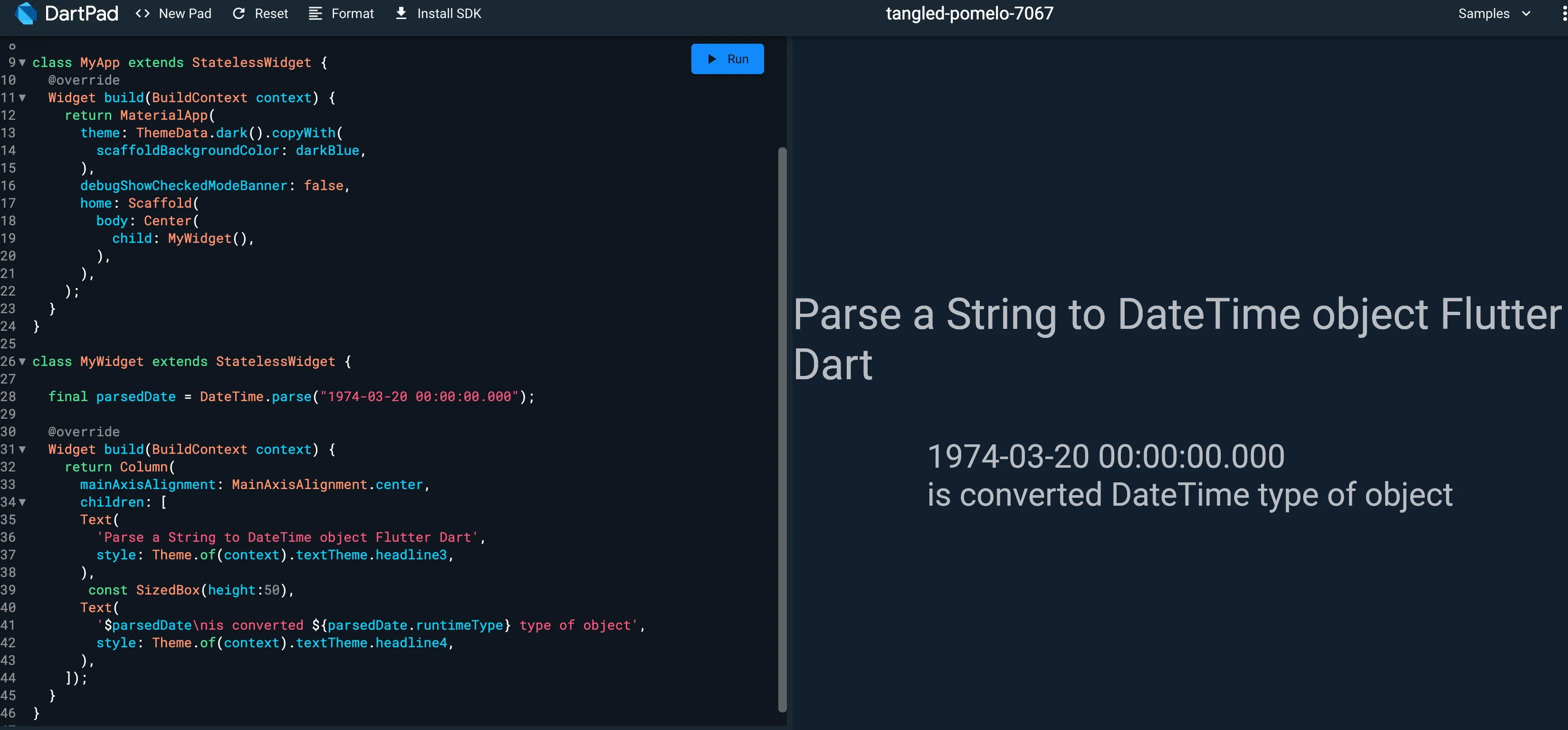The image size is (1568, 730).
Task: Open the Samples dropdown menu
Action: (x=1483, y=13)
